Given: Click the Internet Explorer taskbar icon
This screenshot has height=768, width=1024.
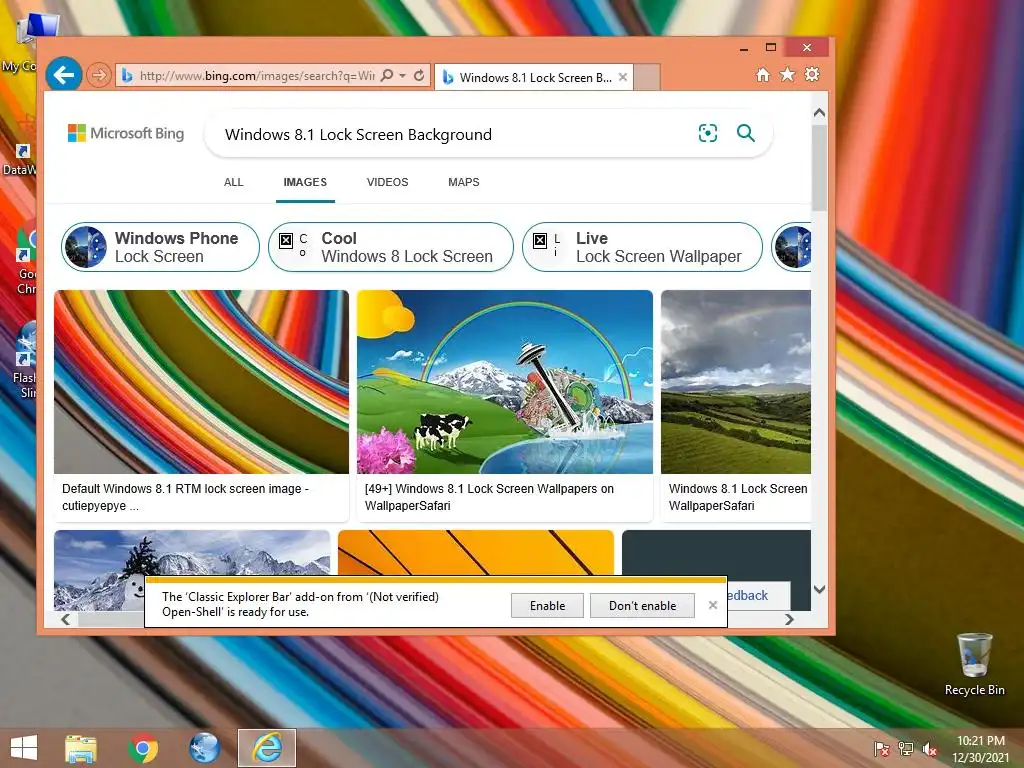Looking at the screenshot, I should point(266,748).
